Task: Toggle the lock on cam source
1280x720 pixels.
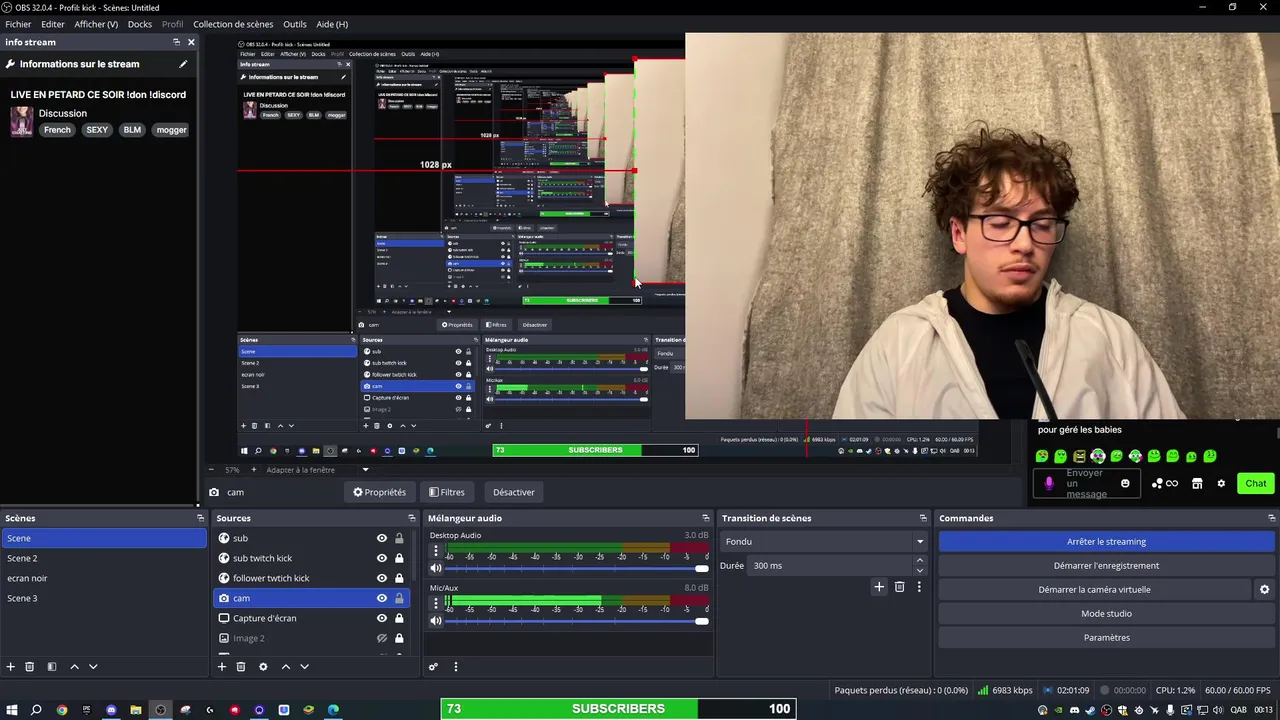Action: pyautogui.click(x=399, y=598)
